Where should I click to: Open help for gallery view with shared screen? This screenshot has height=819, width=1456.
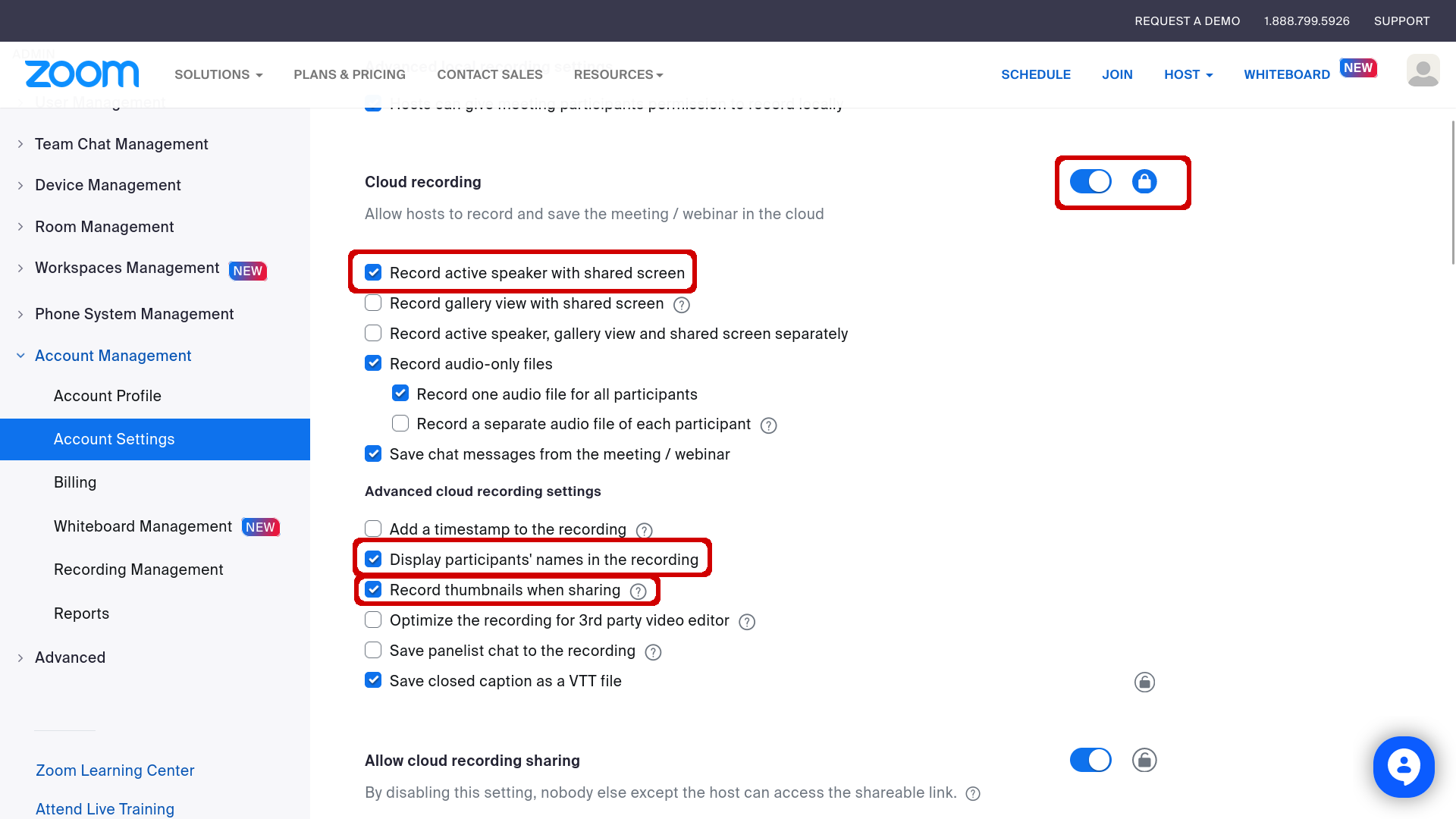682,305
